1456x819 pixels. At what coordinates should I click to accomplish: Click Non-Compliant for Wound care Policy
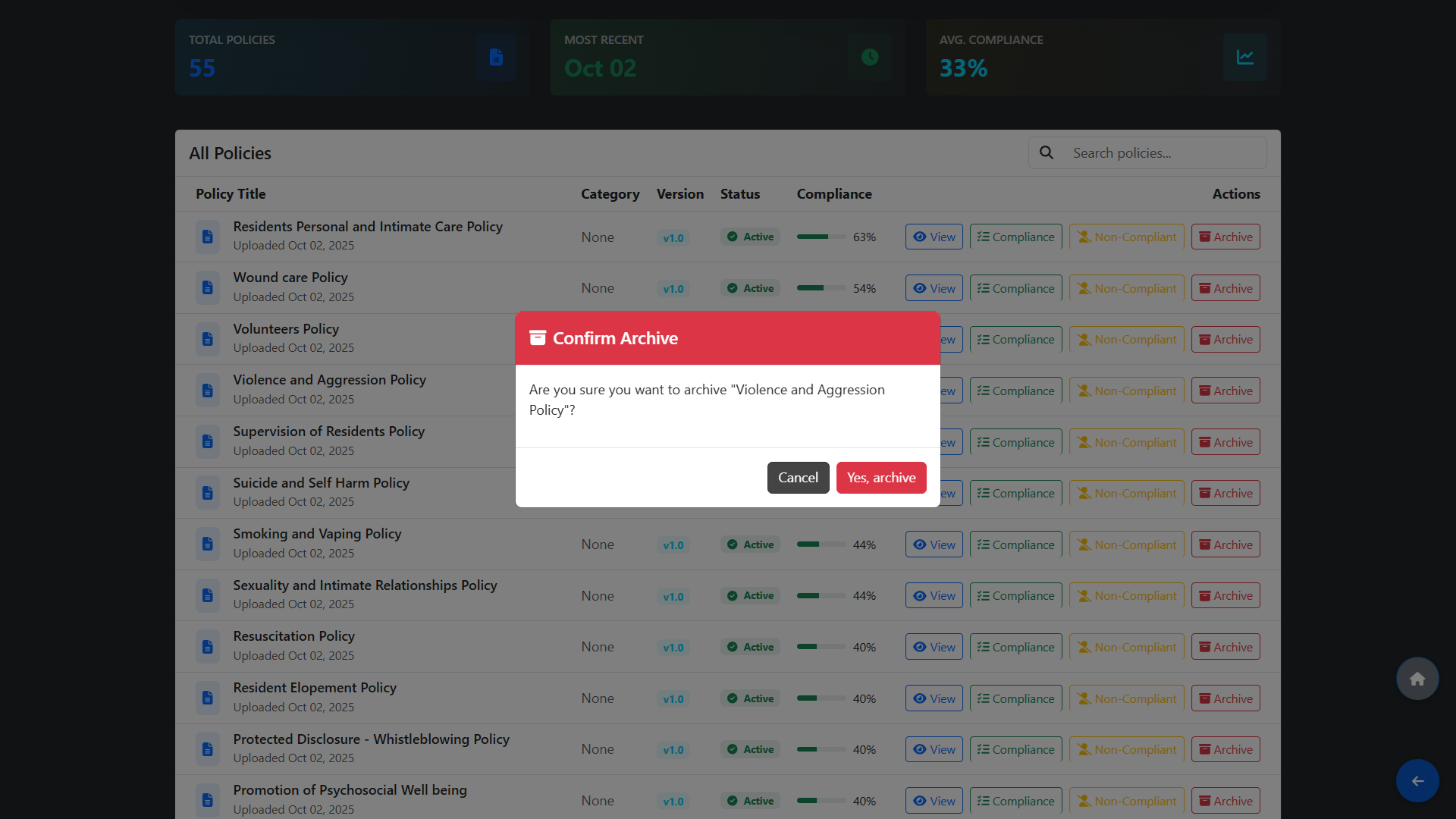1127,288
